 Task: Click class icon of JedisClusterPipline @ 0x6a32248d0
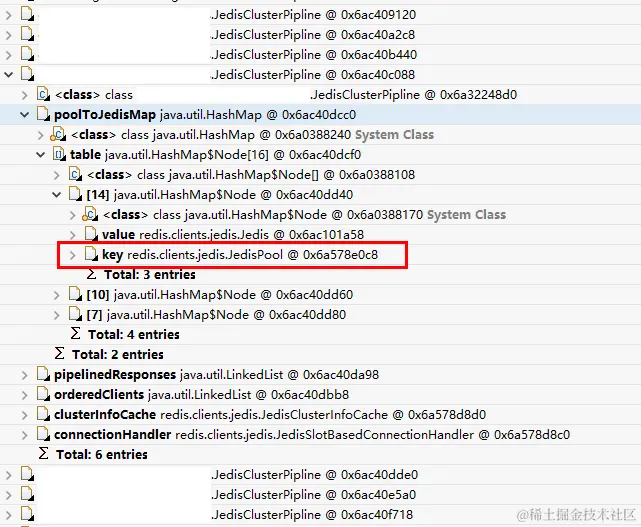click(x=43, y=94)
